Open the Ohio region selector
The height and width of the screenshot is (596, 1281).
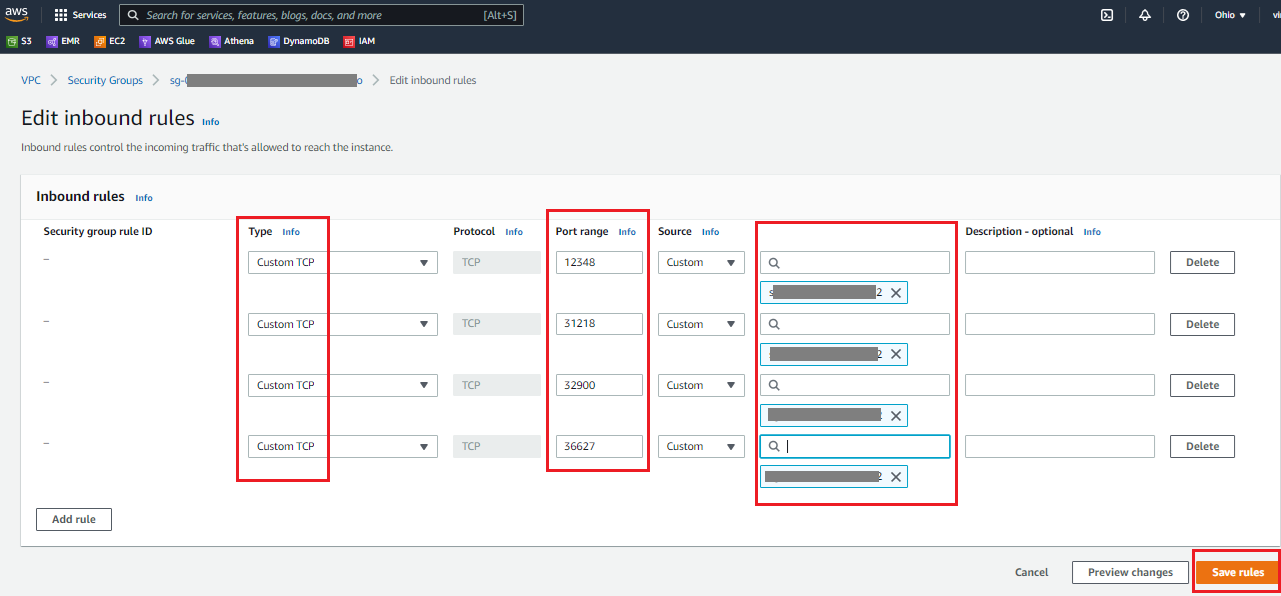[x=1230, y=15]
